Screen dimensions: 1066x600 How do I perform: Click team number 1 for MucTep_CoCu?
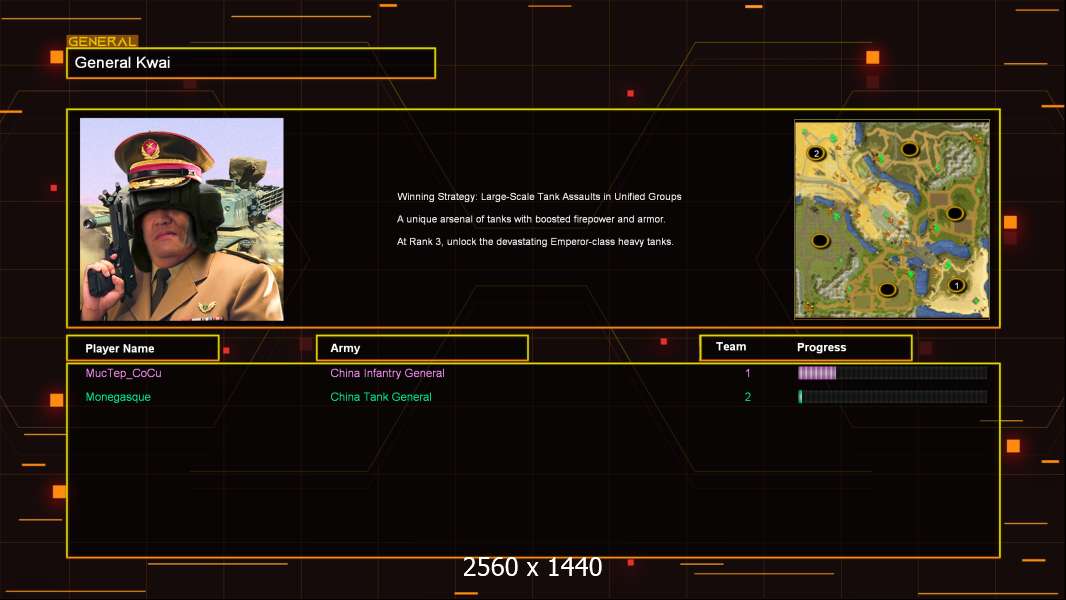pos(748,373)
